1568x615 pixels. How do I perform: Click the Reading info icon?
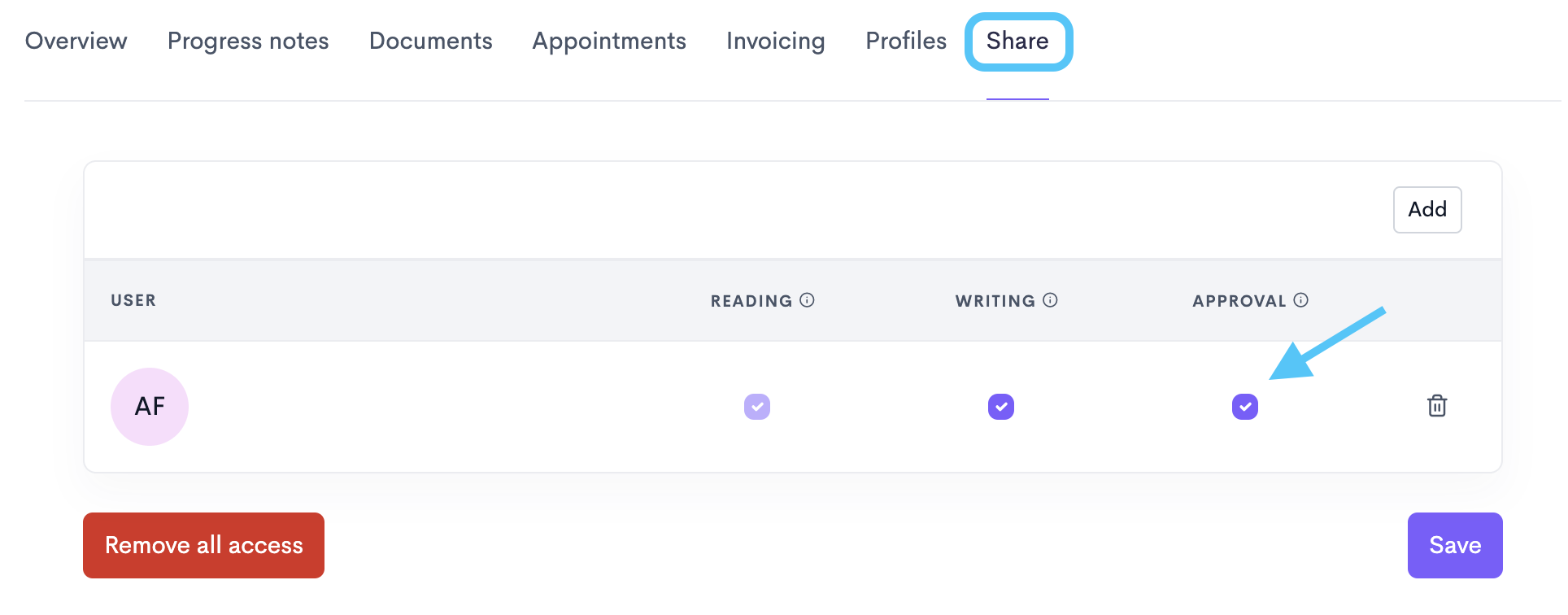coord(807,300)
